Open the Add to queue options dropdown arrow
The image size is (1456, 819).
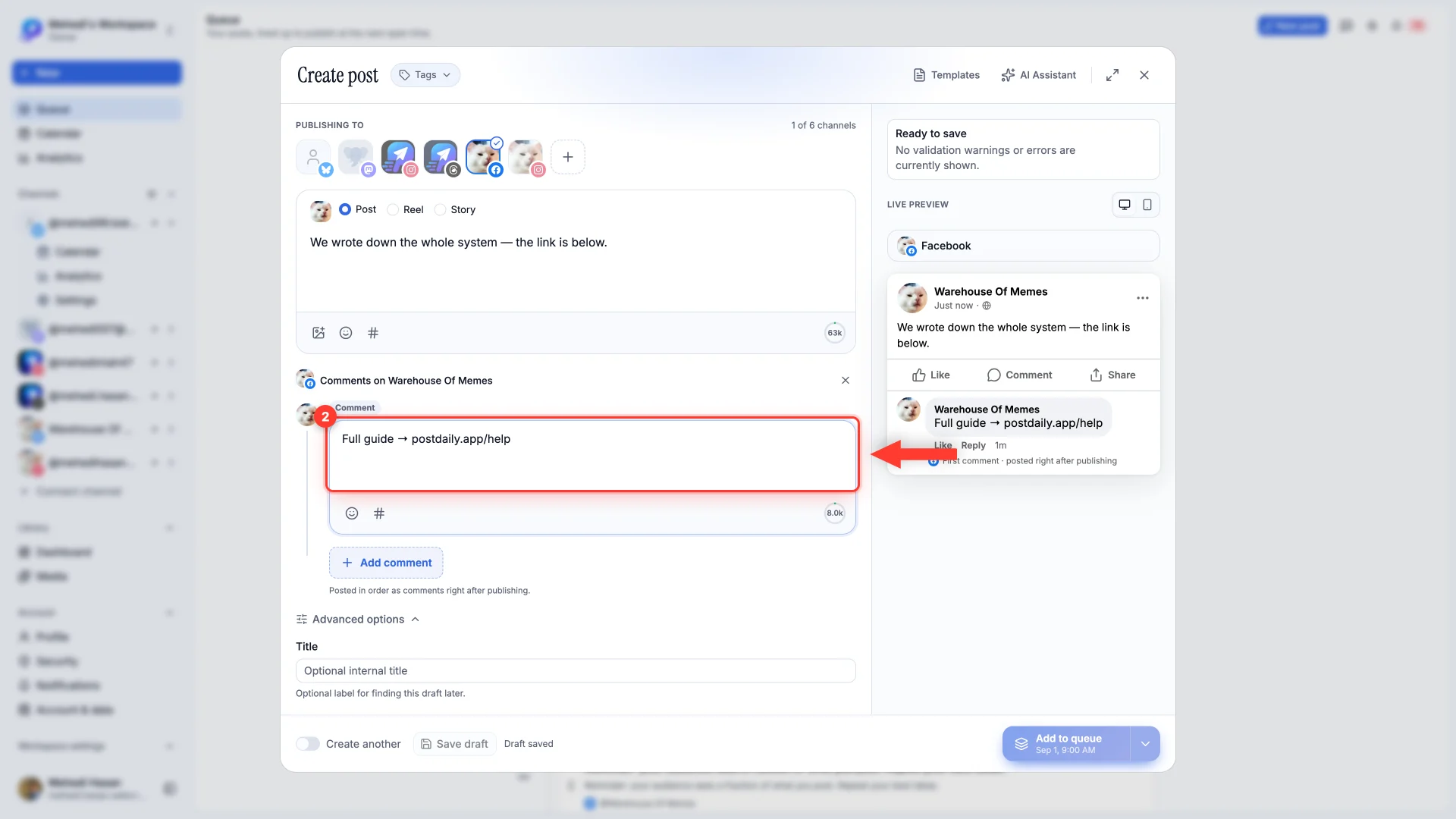[x=1145, y=744]
